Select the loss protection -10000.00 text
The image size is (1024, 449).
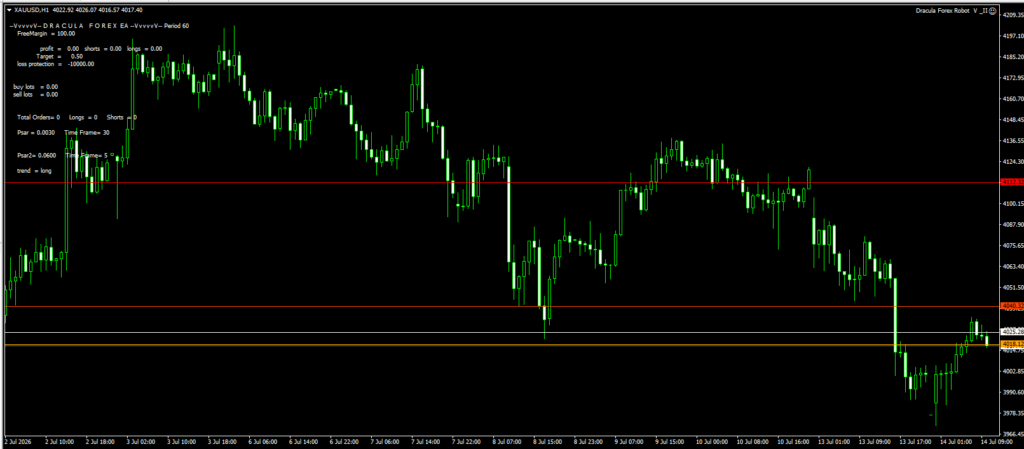pos(56,65)
